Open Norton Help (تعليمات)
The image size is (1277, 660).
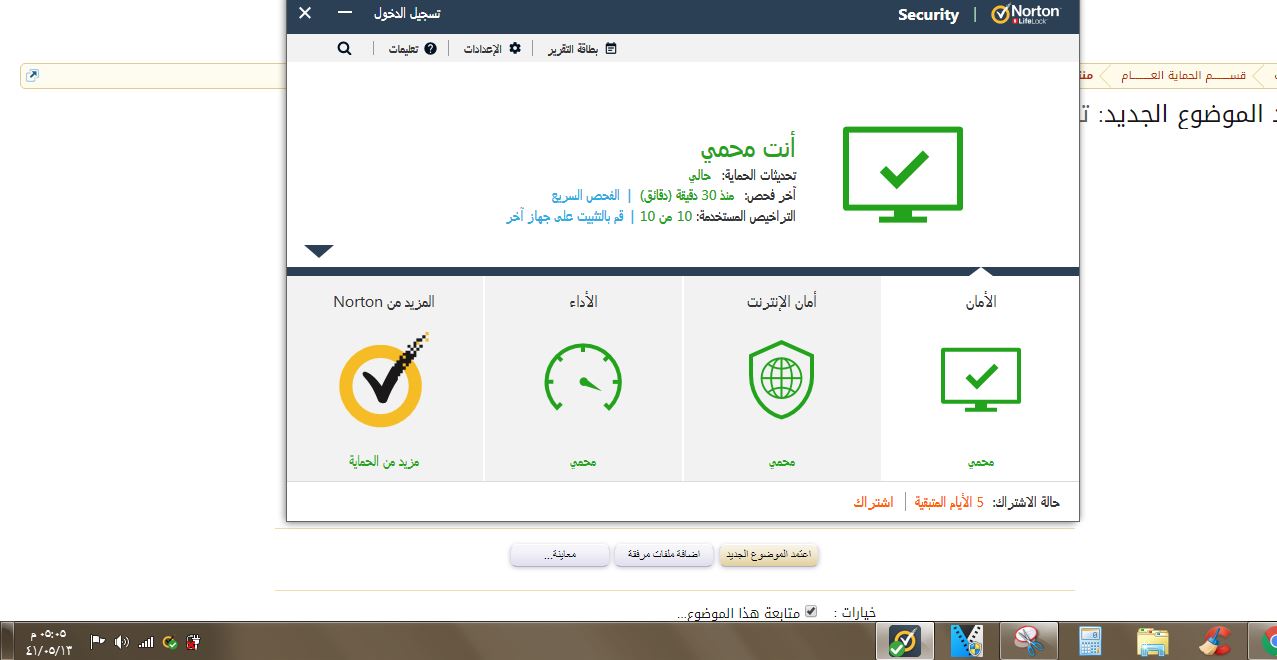[413, 48]
